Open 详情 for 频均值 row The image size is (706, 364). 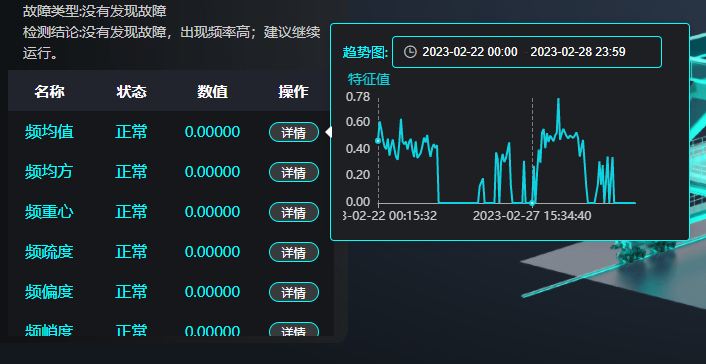point(294,132)
